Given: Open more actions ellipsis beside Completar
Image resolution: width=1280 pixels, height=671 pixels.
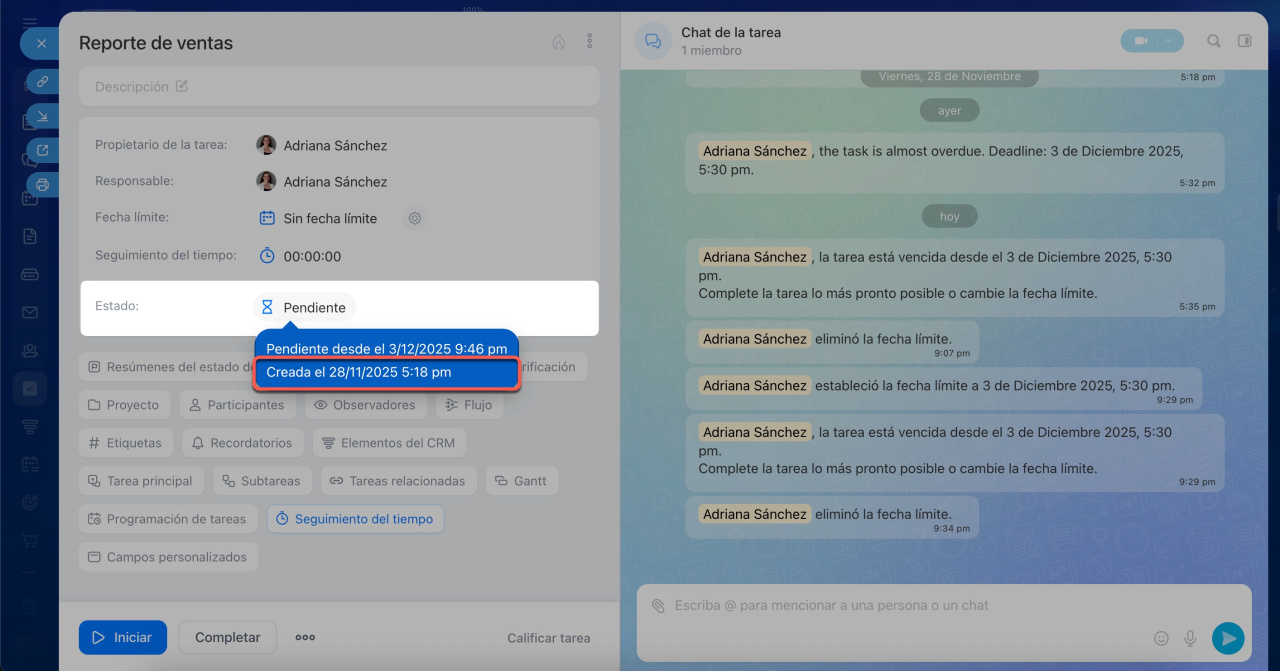Looking at the screenshot, I should click(305, 638).
